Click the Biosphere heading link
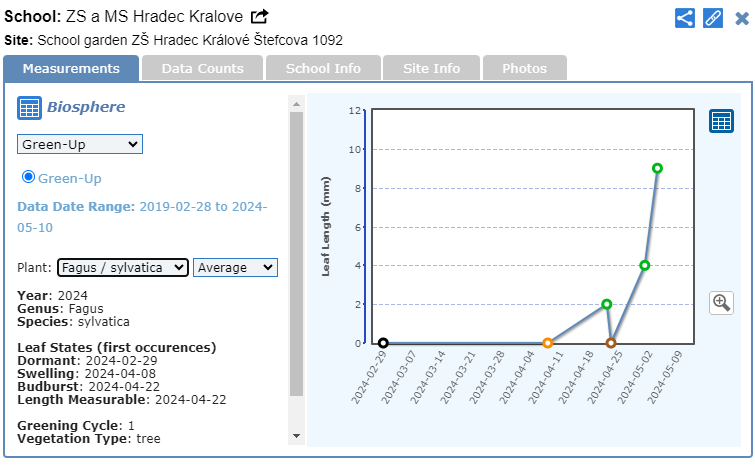The width and height of the screenshot is (755, 465). click(87, 107)
